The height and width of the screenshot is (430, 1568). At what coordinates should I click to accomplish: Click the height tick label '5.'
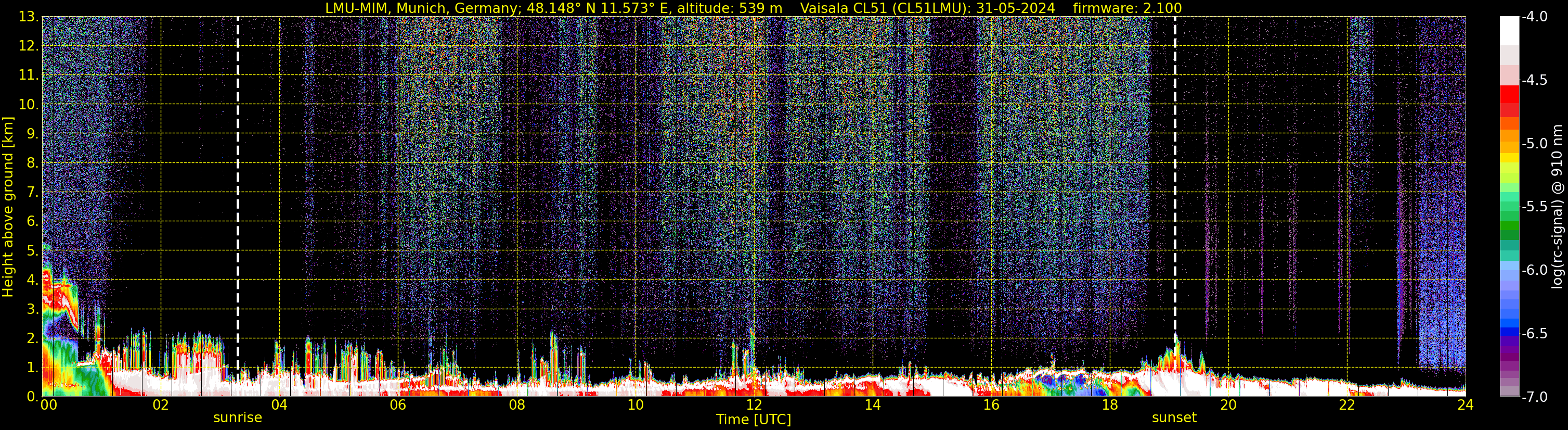coord(32,251)
